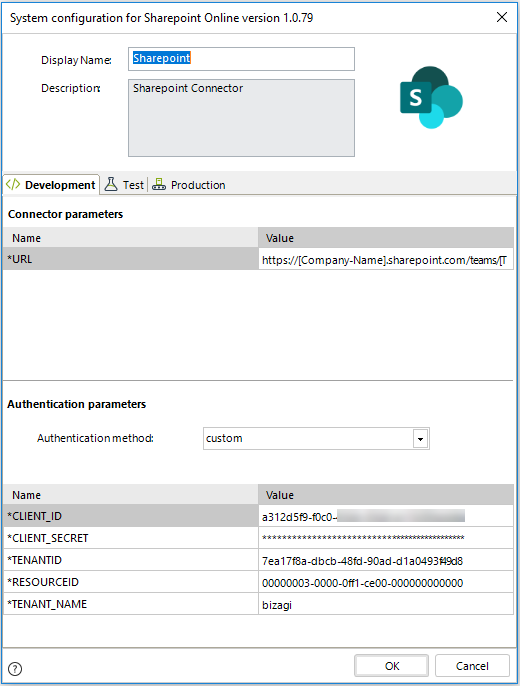Image resolution: width=520 pixels, height=686 pixels.
Task: Edit the RESOURCEID value cell
Action: 386,582
